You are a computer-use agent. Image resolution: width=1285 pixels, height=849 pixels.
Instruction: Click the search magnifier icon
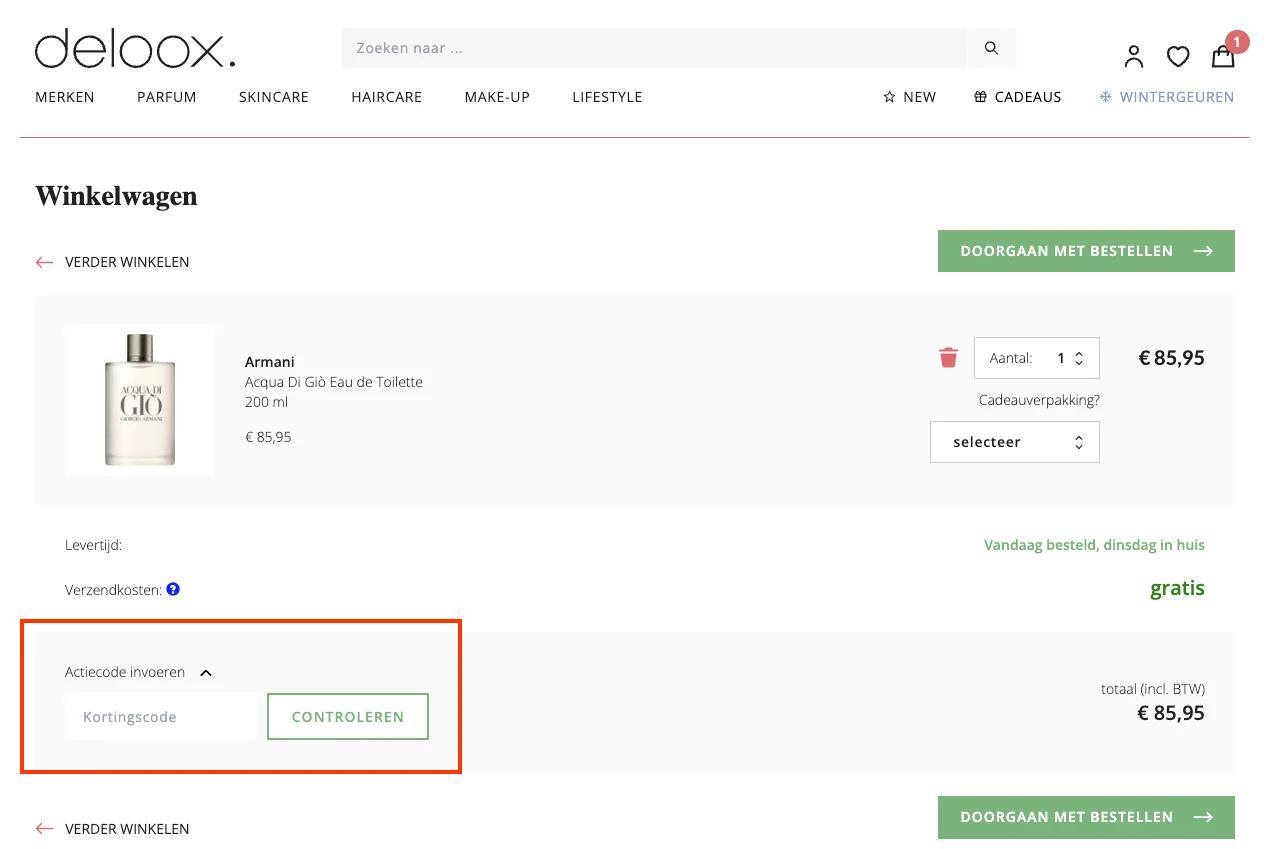click(x=991, y=48)
